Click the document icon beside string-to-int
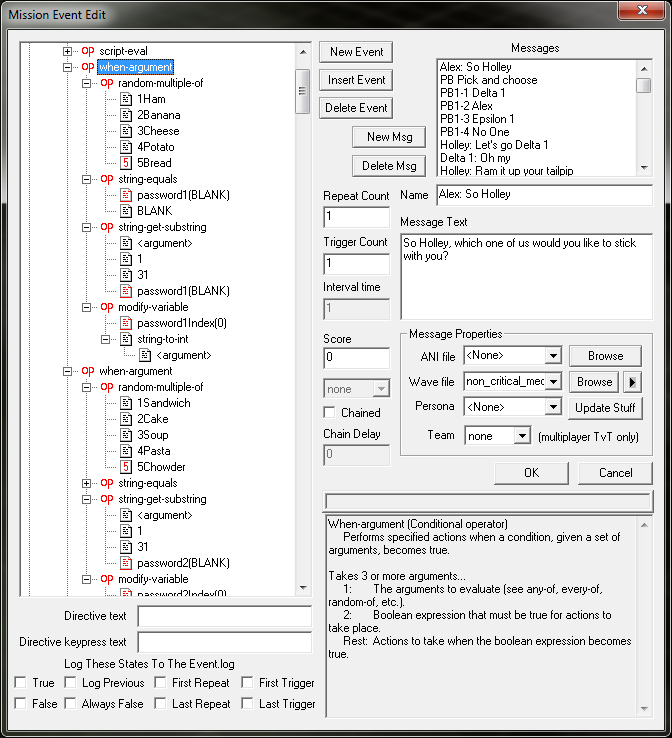The width and height of the screenshot is (672, 738). (126, 339)
